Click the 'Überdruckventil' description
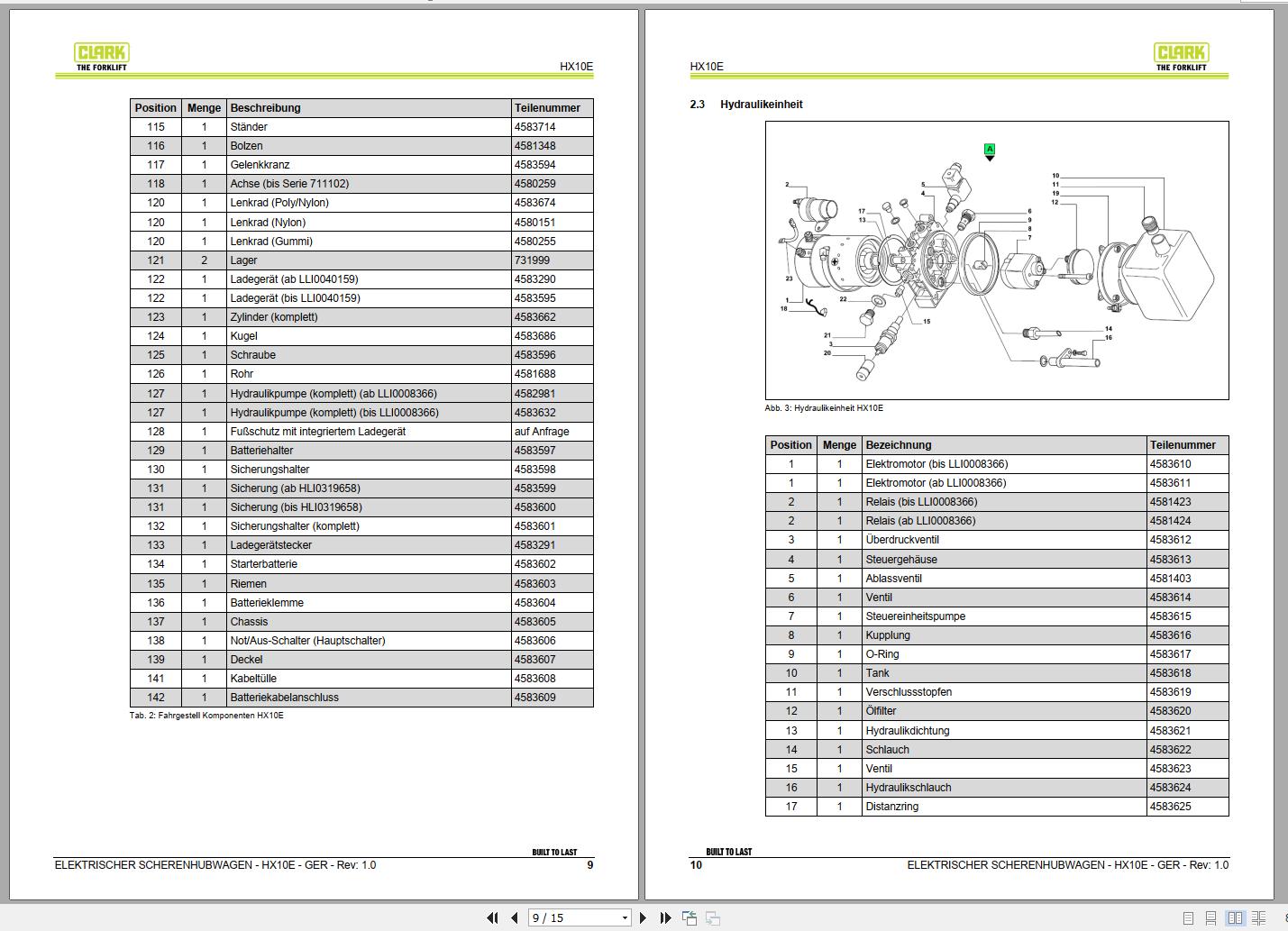The image size is (1288, 931). 902,540
